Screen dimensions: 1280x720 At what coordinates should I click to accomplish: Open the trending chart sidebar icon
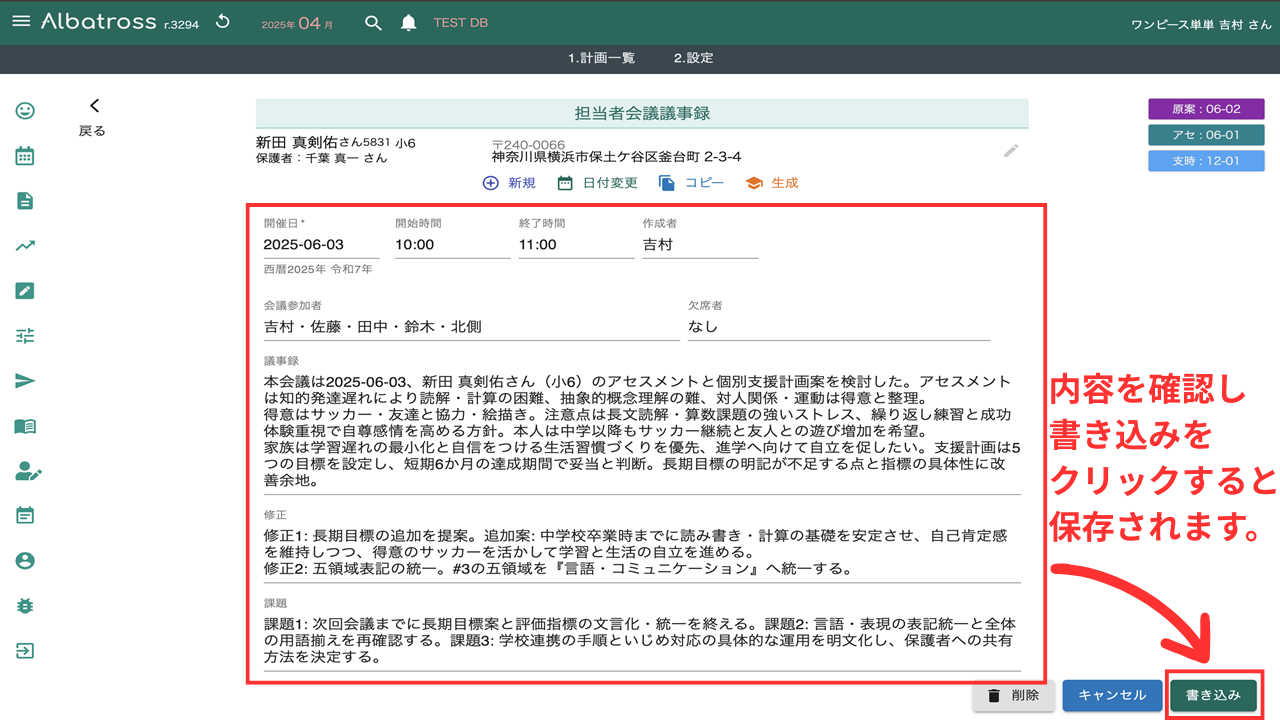(25, 246)
